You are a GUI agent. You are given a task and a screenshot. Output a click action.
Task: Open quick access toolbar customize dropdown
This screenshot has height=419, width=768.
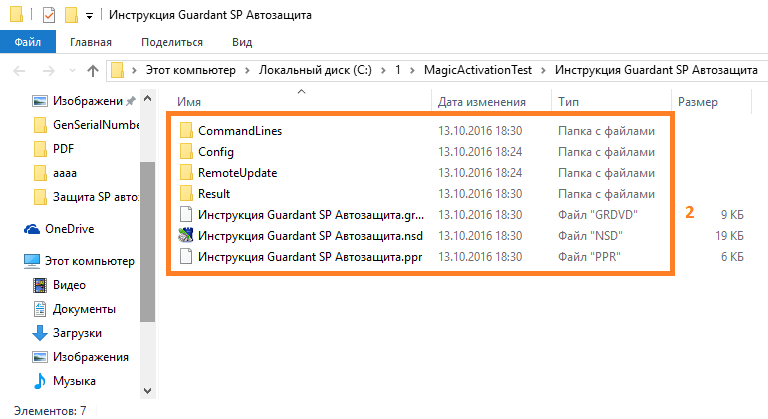pos(89,16)
